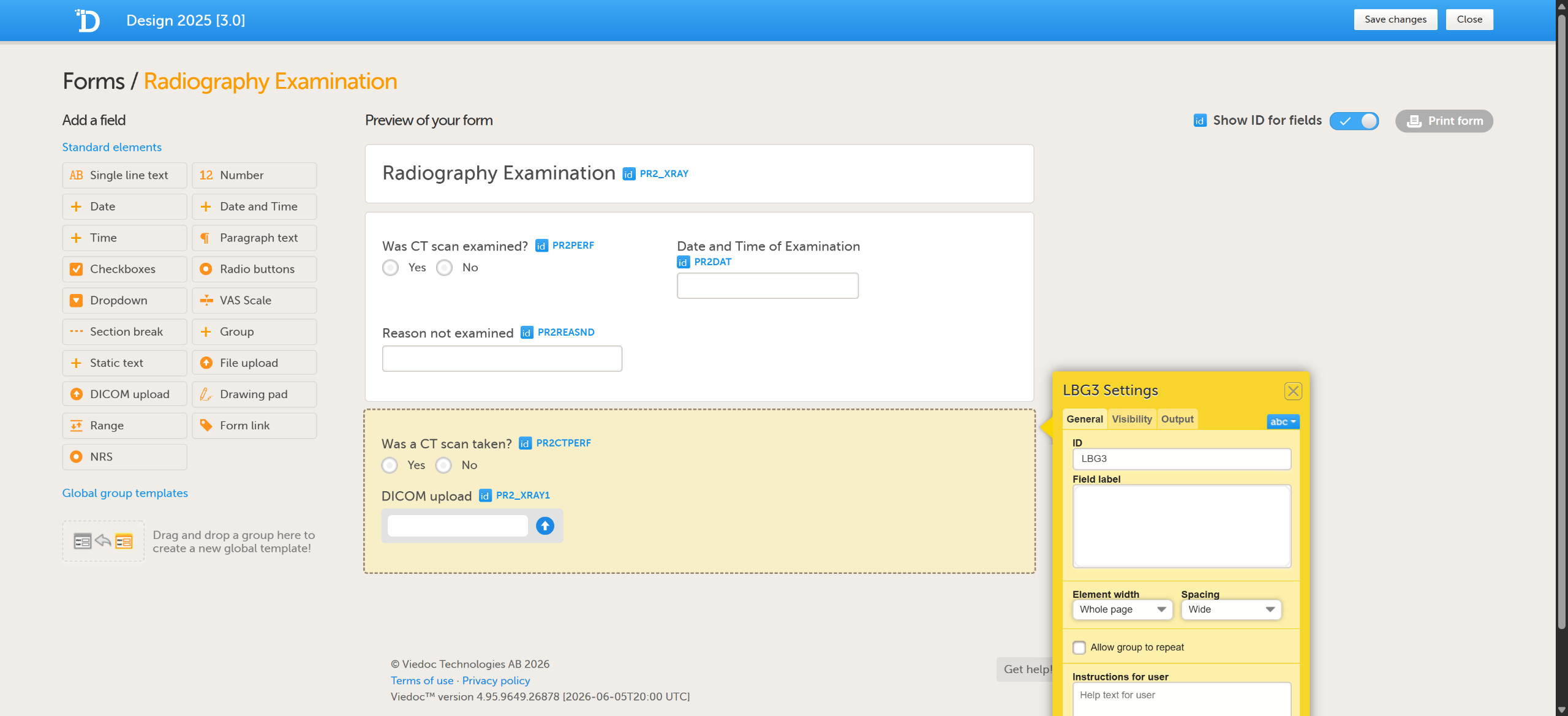Add a File upload element

coord(254,363)
